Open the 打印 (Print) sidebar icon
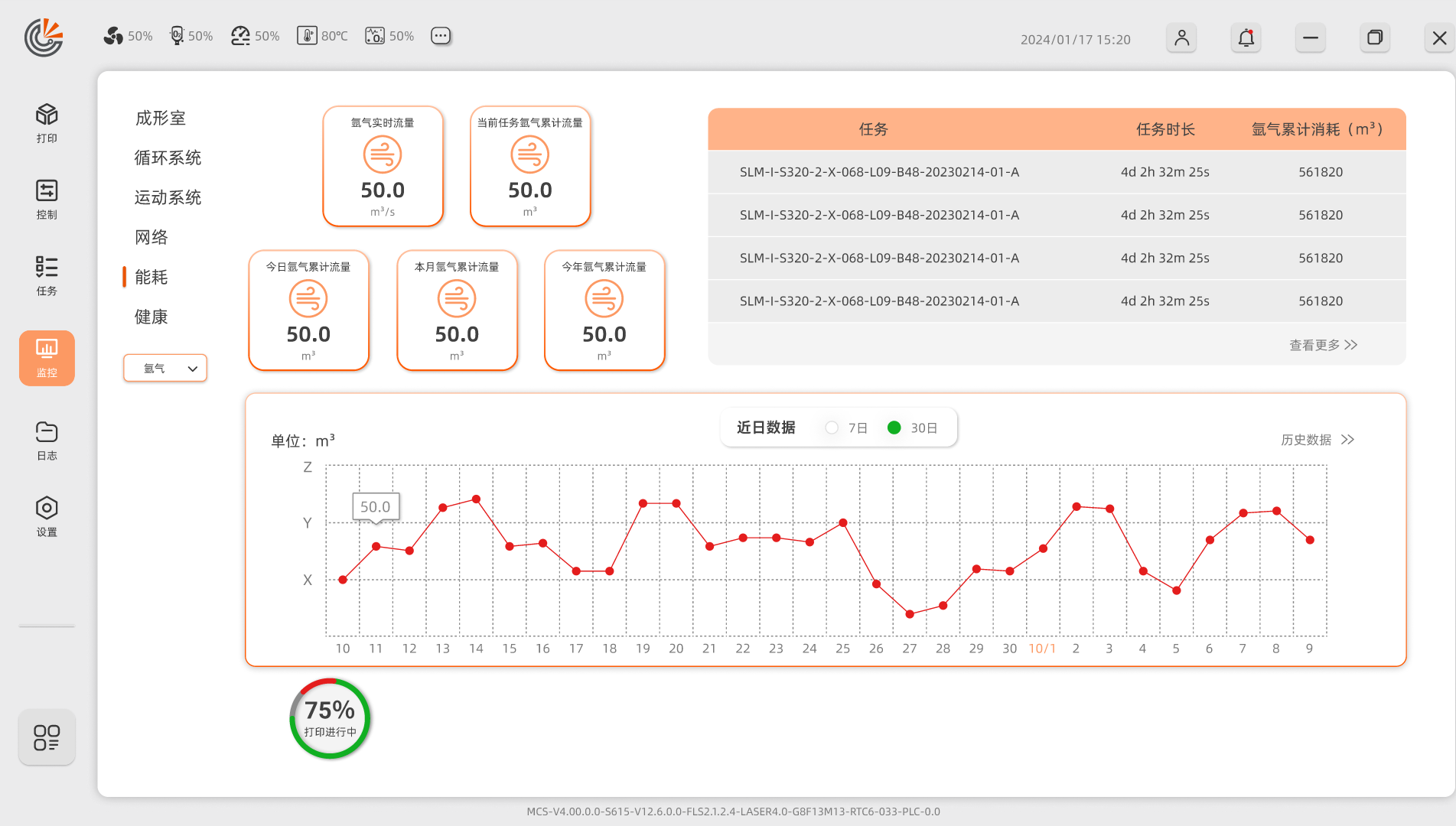The width and height of the screenshot is (1456, 826). coord(47,122)
